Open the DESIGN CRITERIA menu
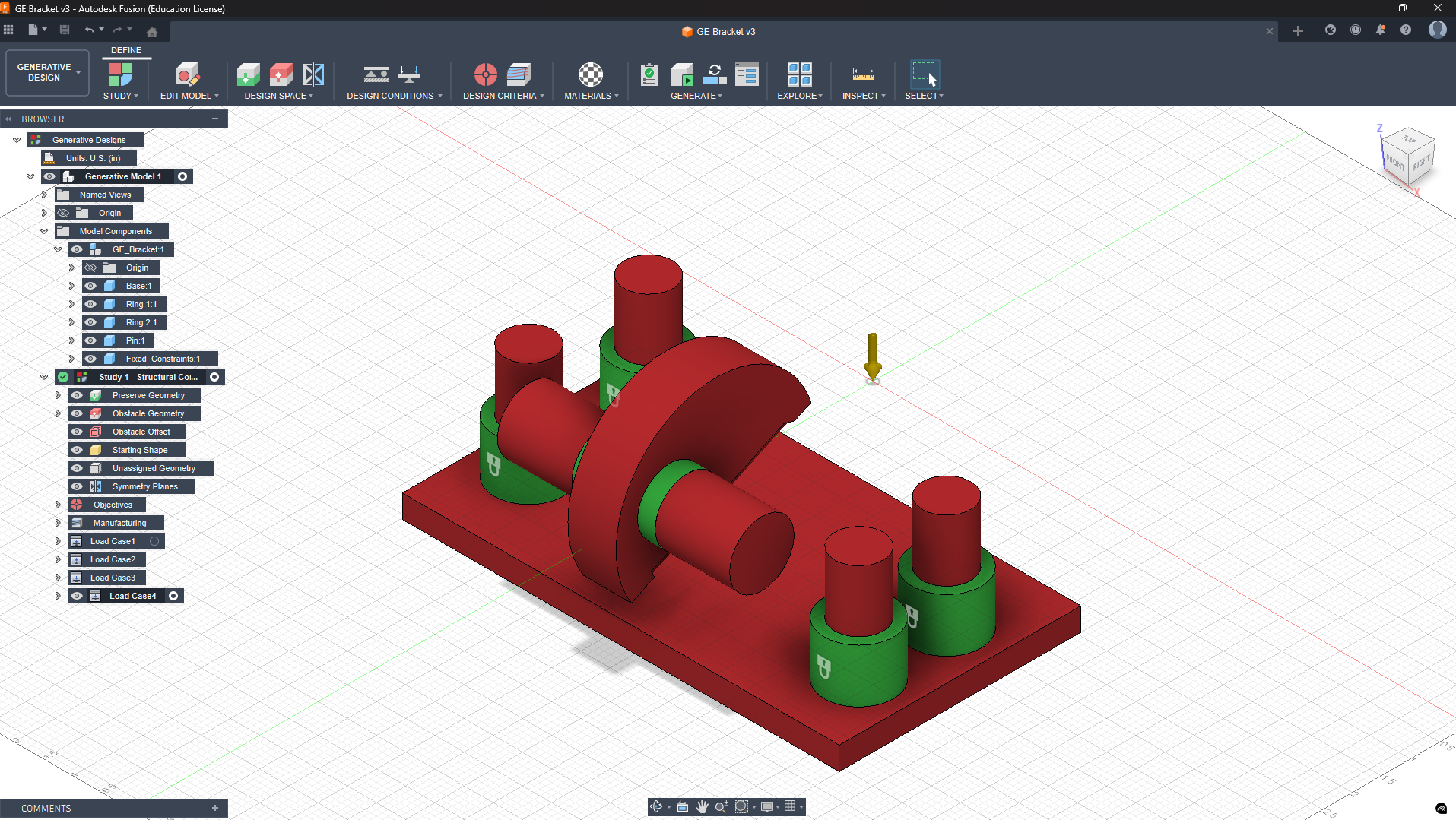Screen dimensions: 1456x820 [x=503, y=96]
